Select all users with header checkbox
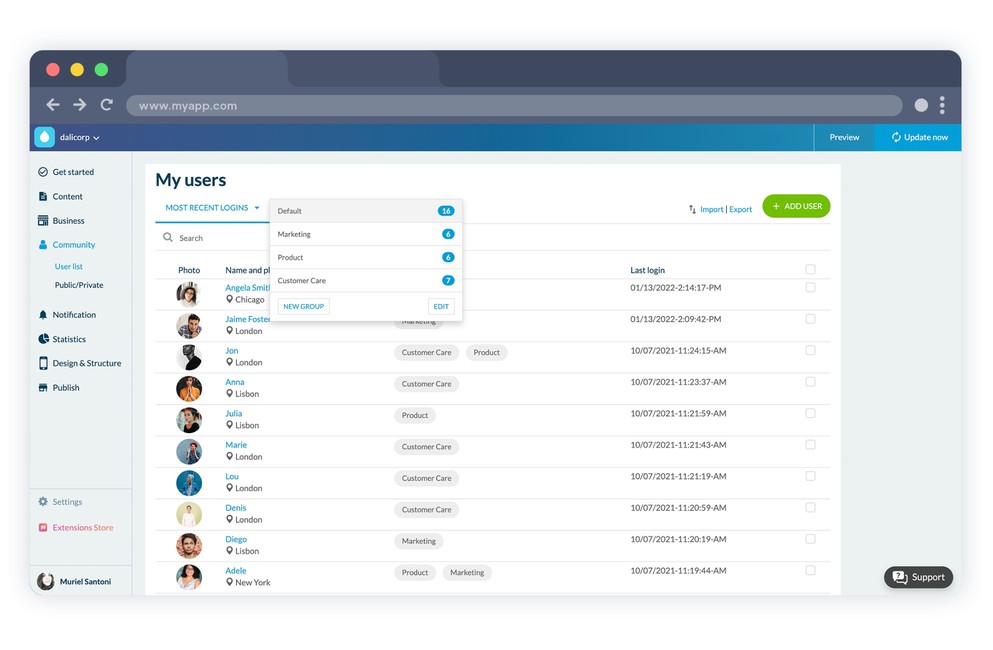This screenshot has height=650, width=993. (810, 269)
